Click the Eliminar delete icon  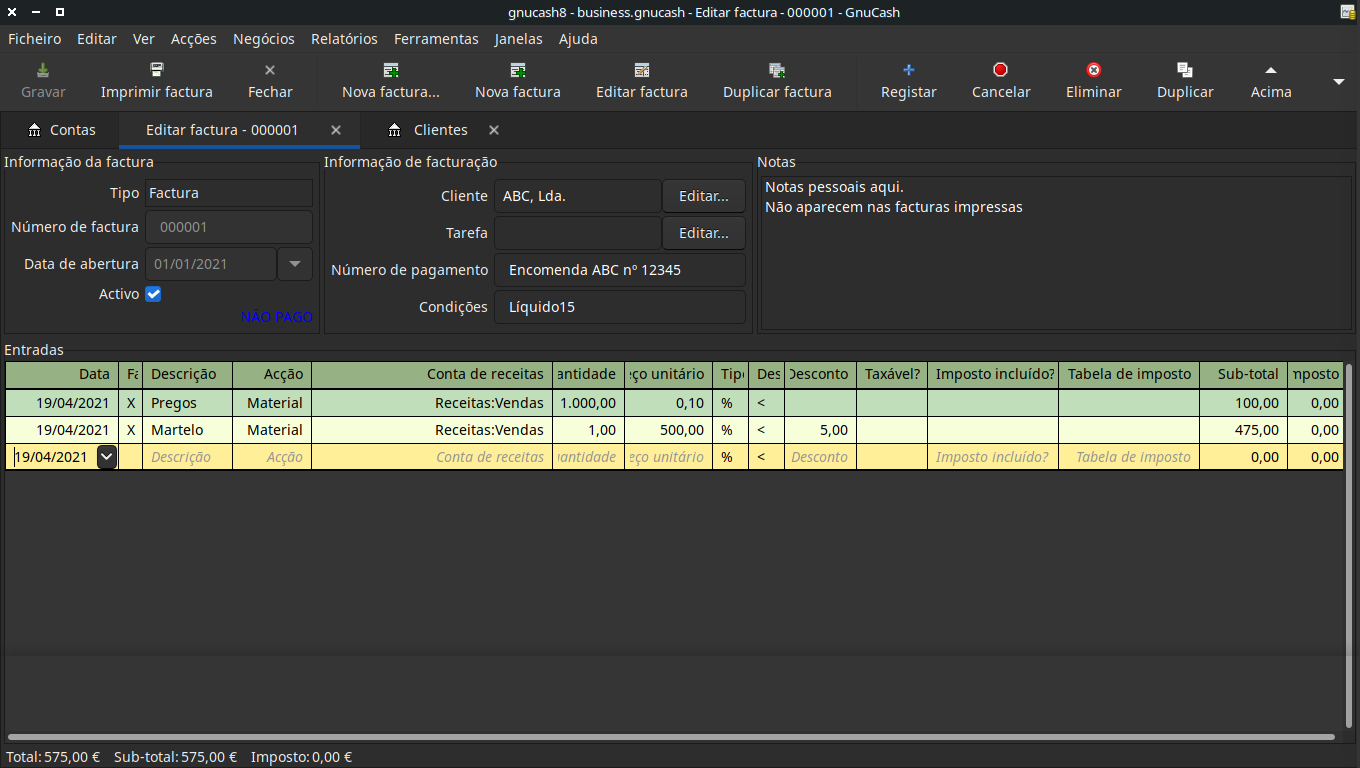[x=1094, y=70]
